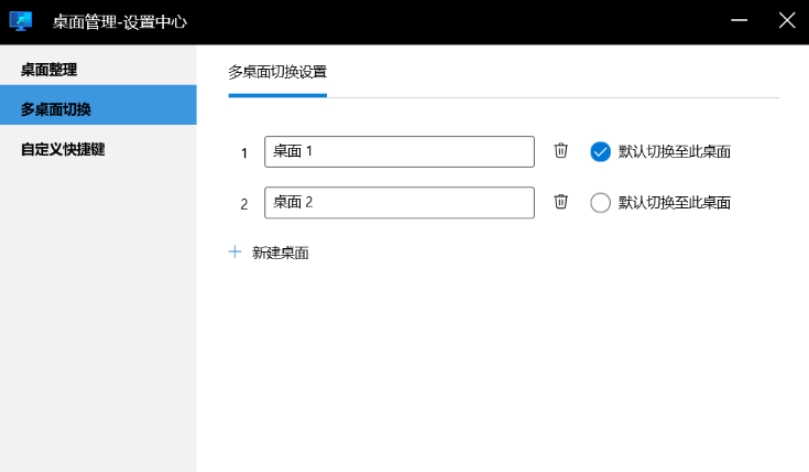Select 多桌面切换 in the sidebar
The image size is (809, 472).
[56, 109]
